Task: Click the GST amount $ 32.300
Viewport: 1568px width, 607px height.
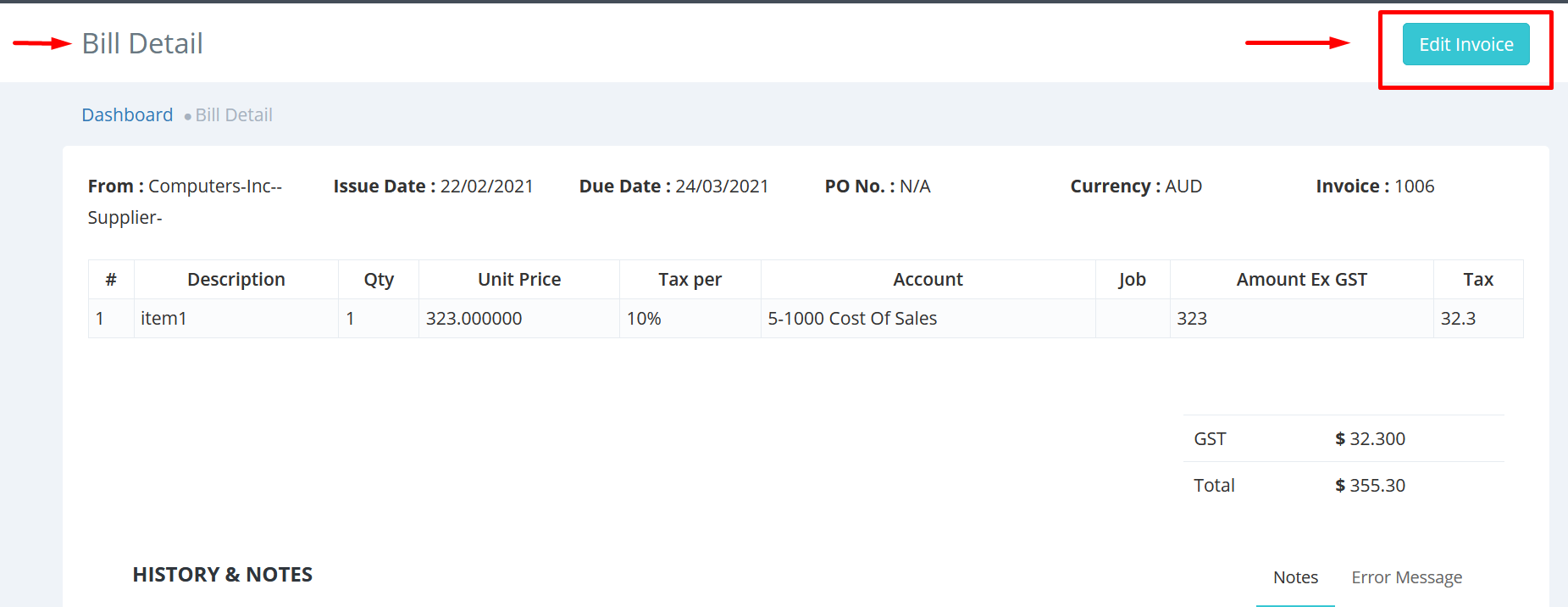Action: (1370, 439)
